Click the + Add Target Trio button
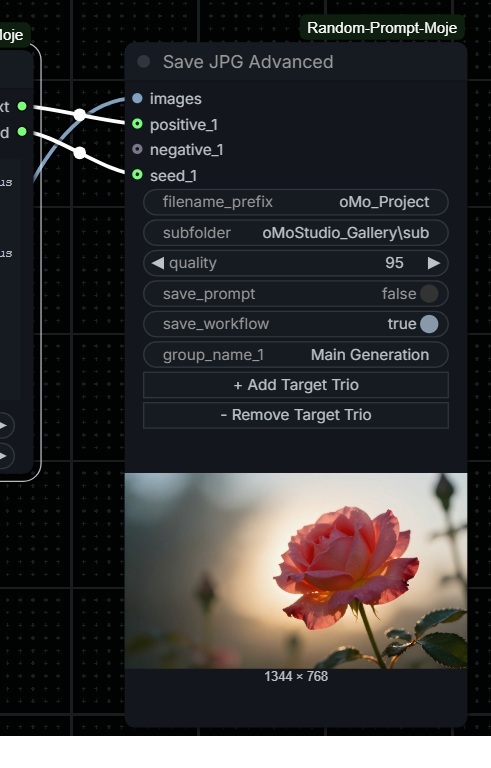Viewport: 491px width, 768px height. [x=295, y=385]
